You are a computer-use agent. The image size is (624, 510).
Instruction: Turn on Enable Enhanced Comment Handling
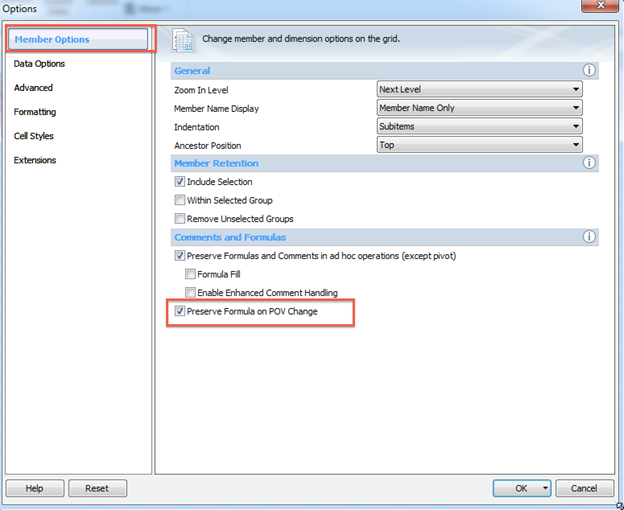[191, 293]
